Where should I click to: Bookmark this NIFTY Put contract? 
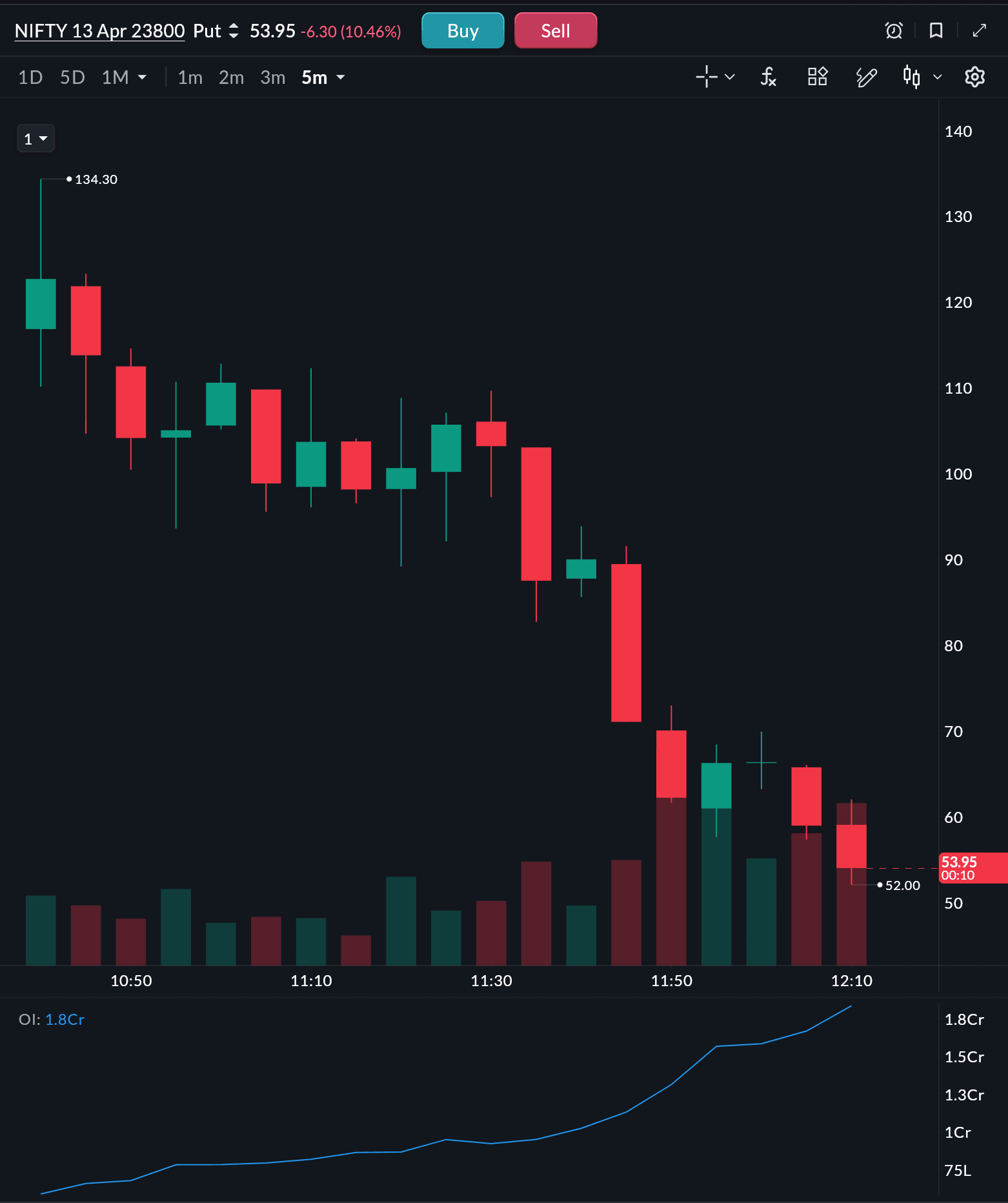936,30
